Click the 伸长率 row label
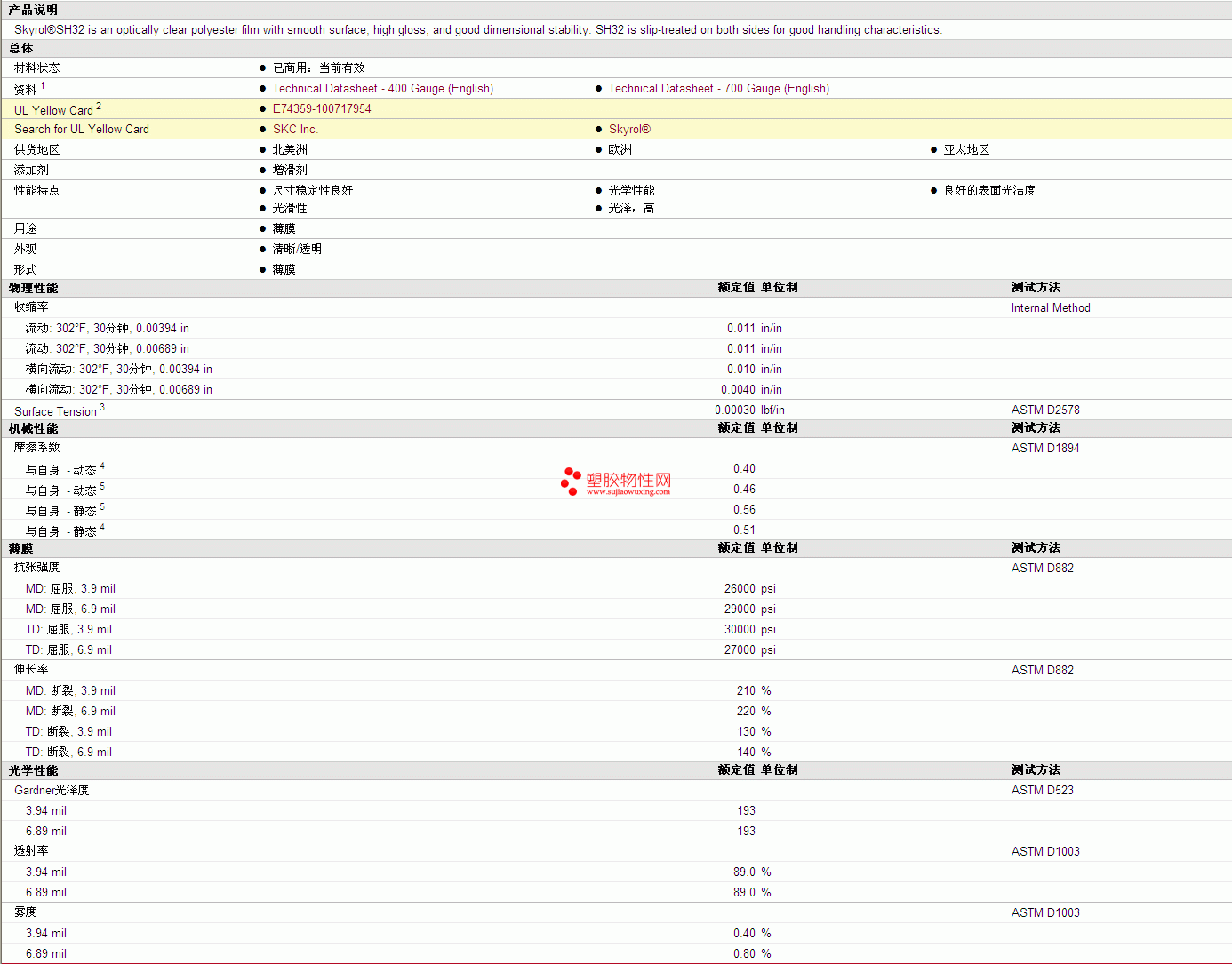Image resolution: width=1232 pixels, height=964 pixels. tap(31, 670)
